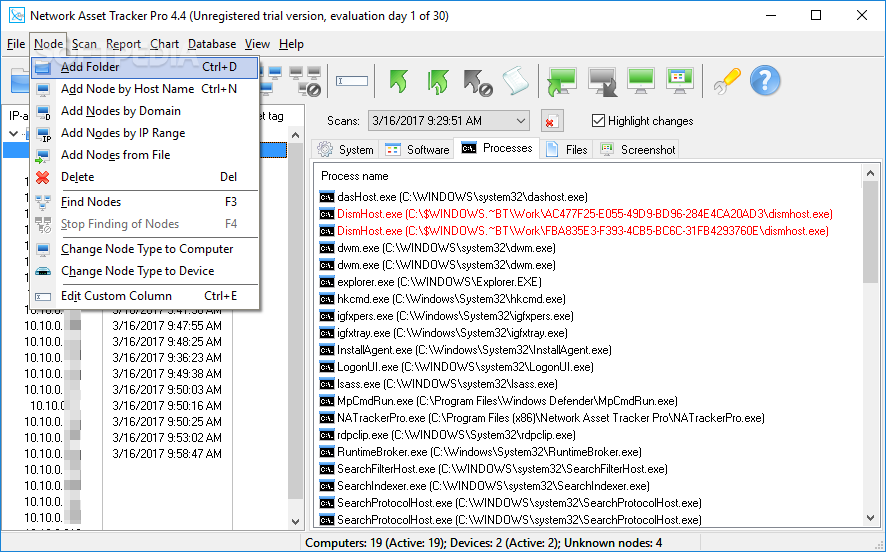Image resolution: width=886 pixels, height=552 pixels.
Task: Click the plain green screen monitor icon
Action: coord(641,80)
